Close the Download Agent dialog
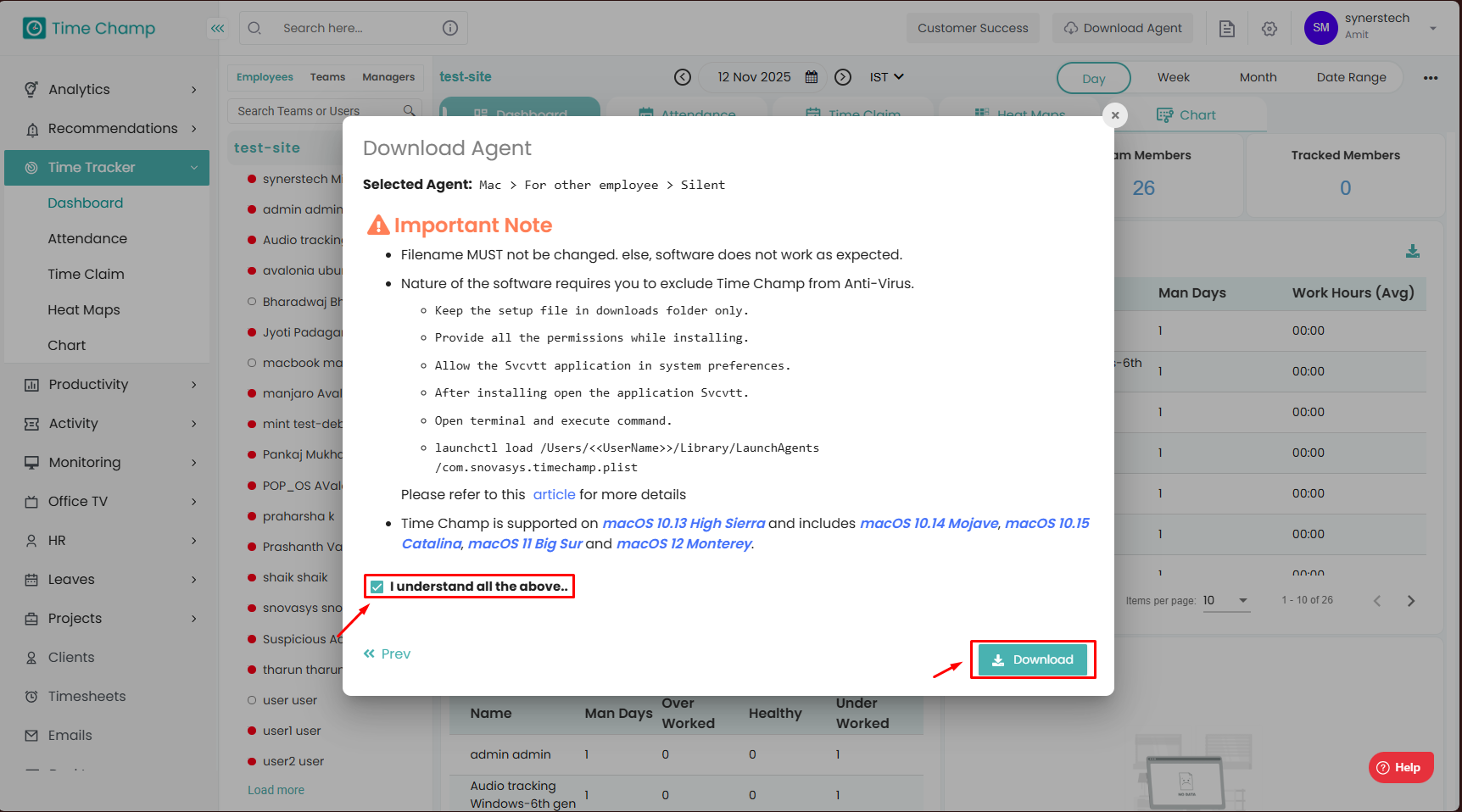This screenshot has width=1462, height=812. coord(1115,115)
